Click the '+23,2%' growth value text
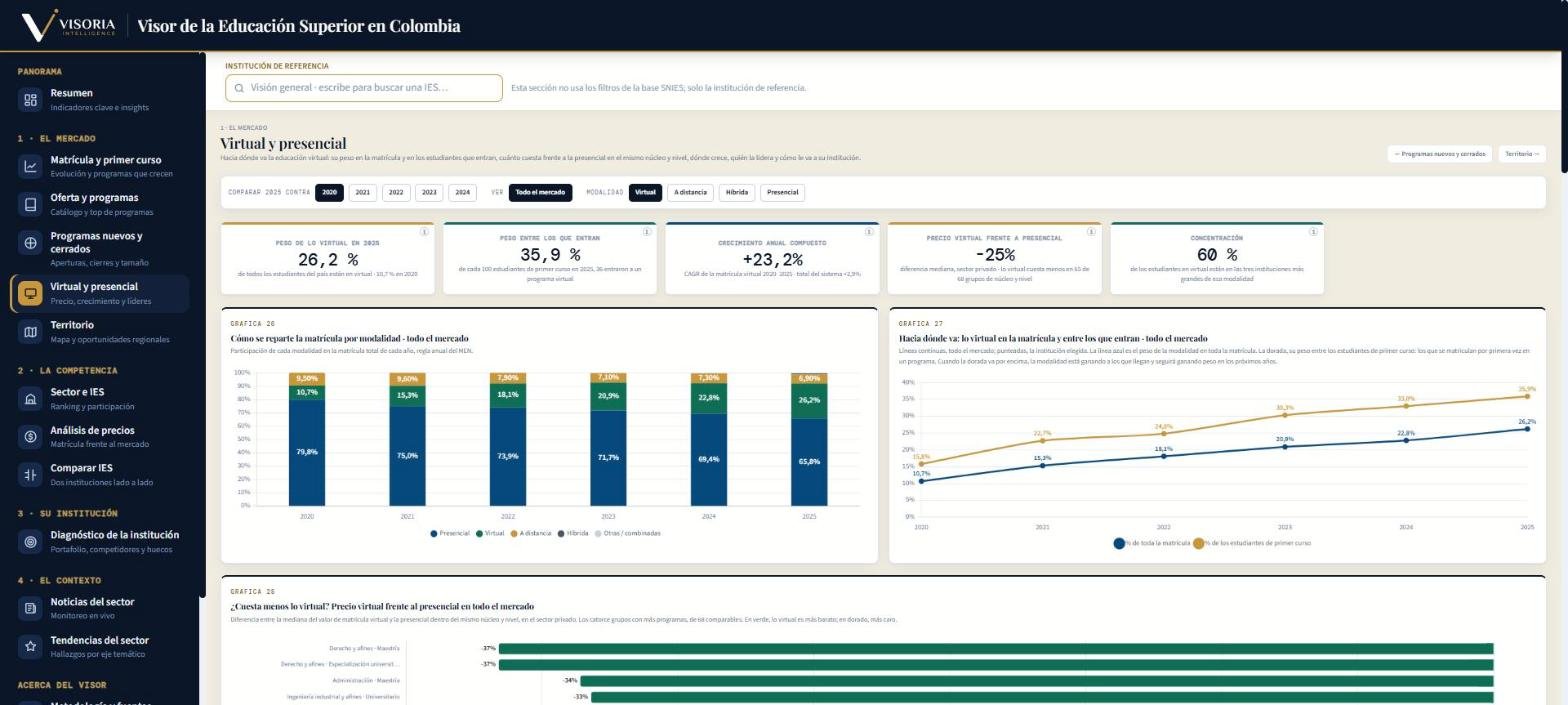This screenshot has height=705, width=1568. point(772,260)
